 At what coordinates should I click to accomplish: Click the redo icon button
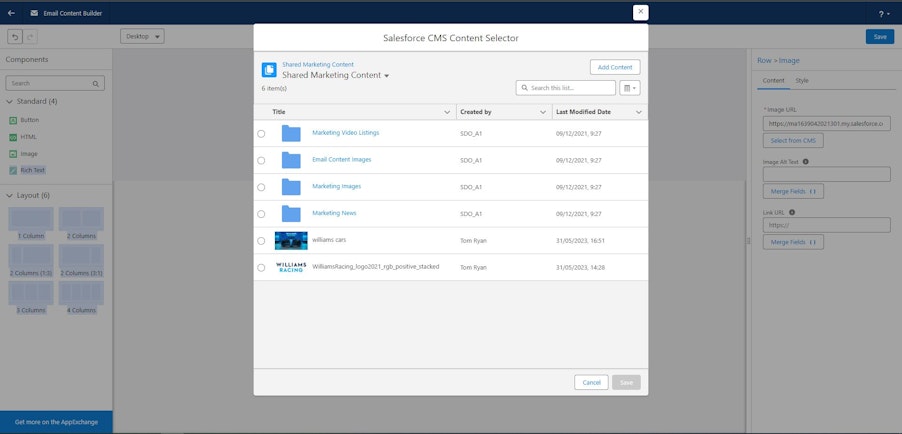(x=30, y=37)
